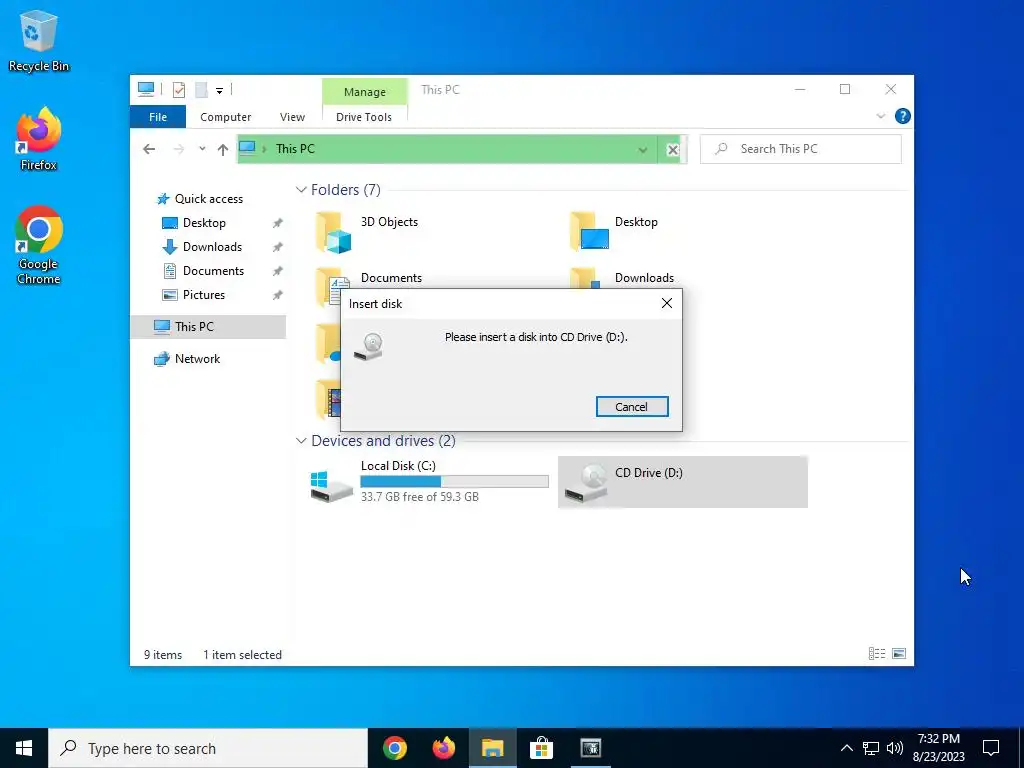Select the Google Chrome desktop shortcut
Image resolution: width=1024 pixels, height=768 pixels.
(x=39, y=245)
